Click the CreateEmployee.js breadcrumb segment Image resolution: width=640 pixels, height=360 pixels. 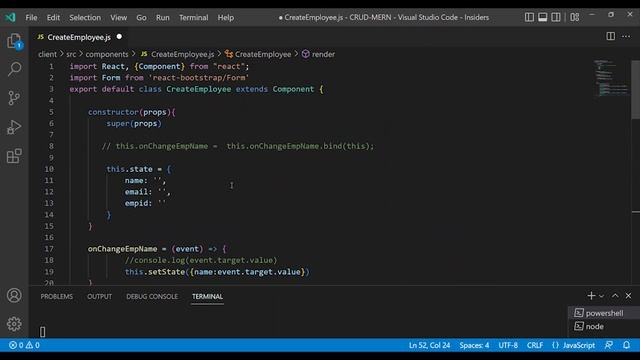pyautogui.click(x=178, y=54)
